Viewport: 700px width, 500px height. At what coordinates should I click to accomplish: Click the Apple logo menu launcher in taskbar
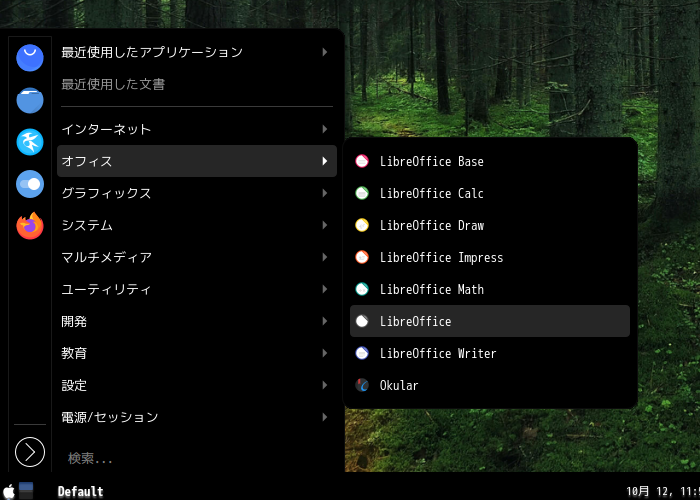[x=9, y=492]
